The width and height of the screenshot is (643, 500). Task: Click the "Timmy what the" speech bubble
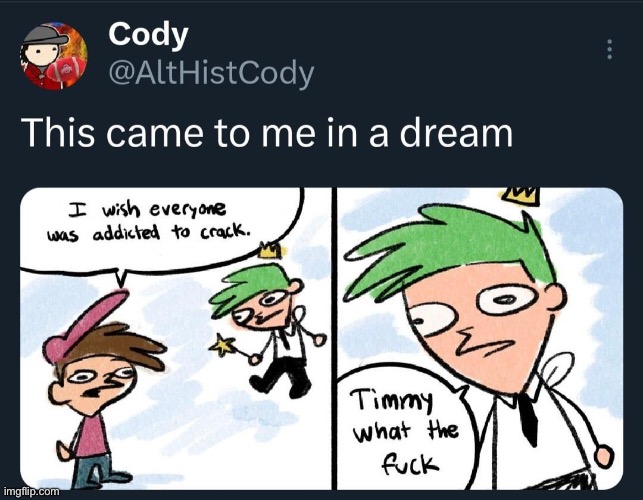coord(404,429)
